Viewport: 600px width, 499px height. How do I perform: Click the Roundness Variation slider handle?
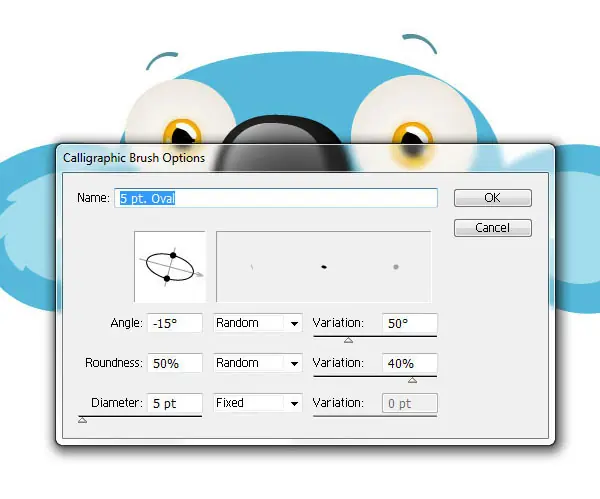pyautogui.click(x=412, y=380)
